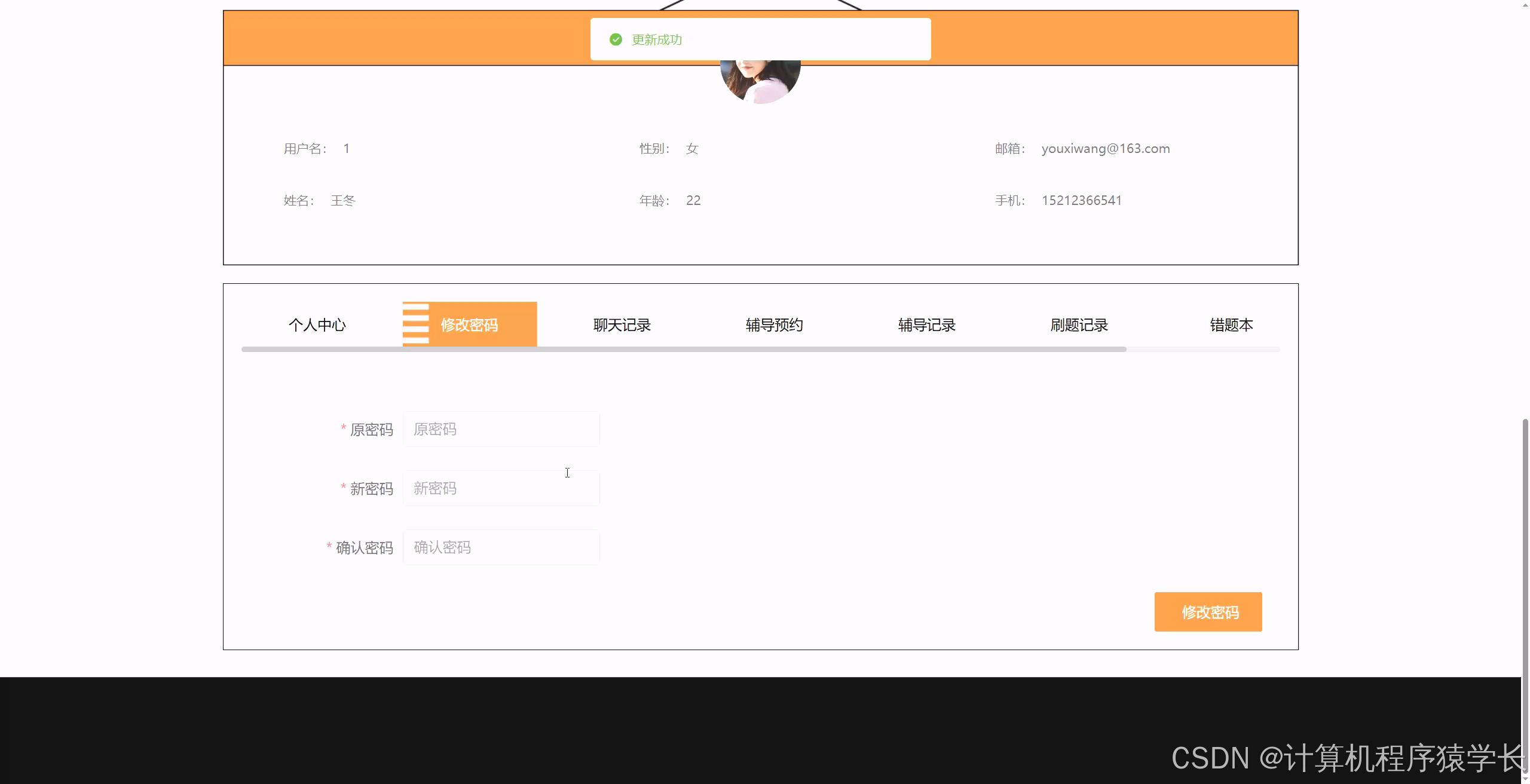Select the 修改密码 tab

(470, 324)
